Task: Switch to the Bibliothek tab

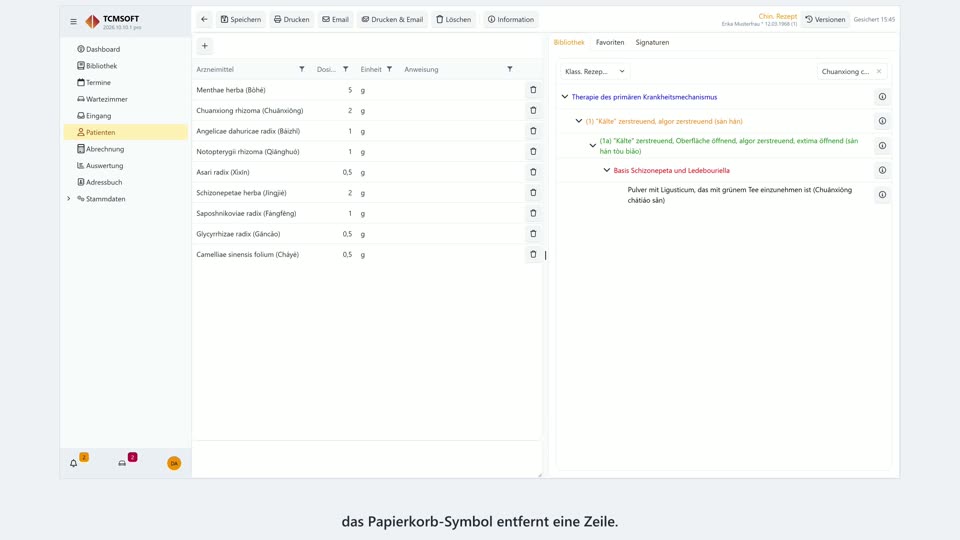Action: (x=569, y=42)
